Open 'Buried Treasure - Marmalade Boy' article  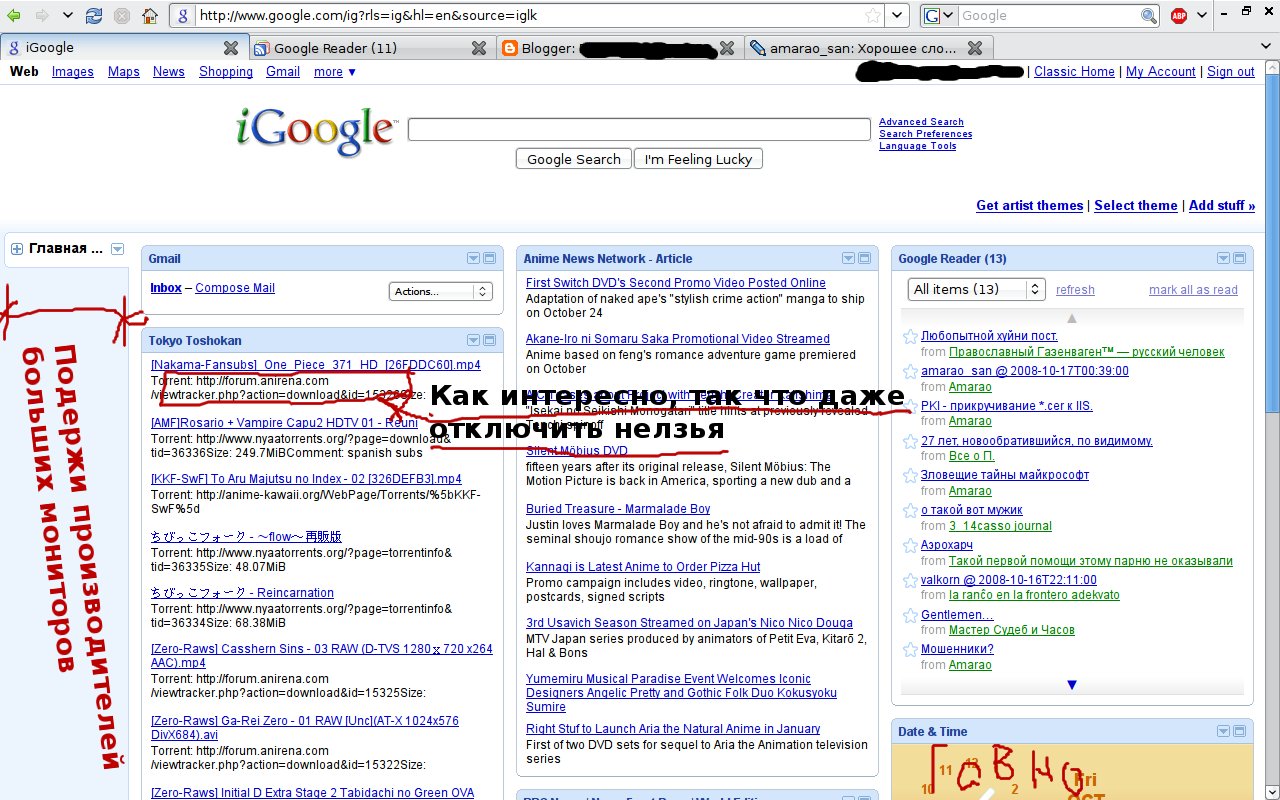point(618,509)
